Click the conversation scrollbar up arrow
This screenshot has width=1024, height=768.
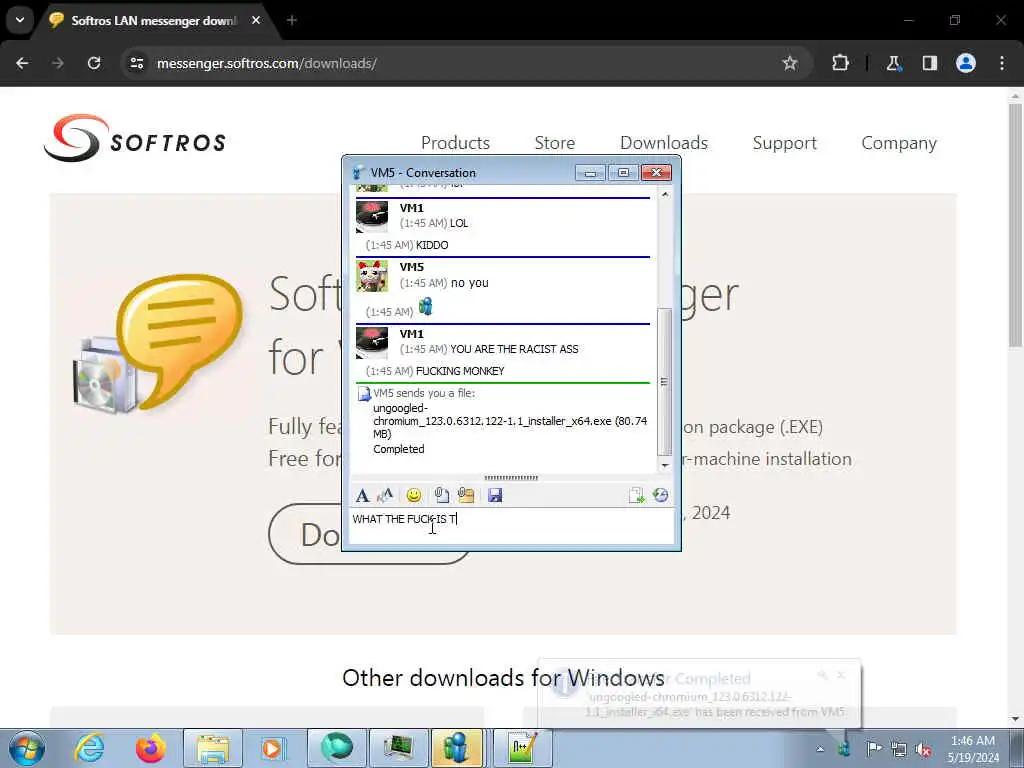point(665,194)
